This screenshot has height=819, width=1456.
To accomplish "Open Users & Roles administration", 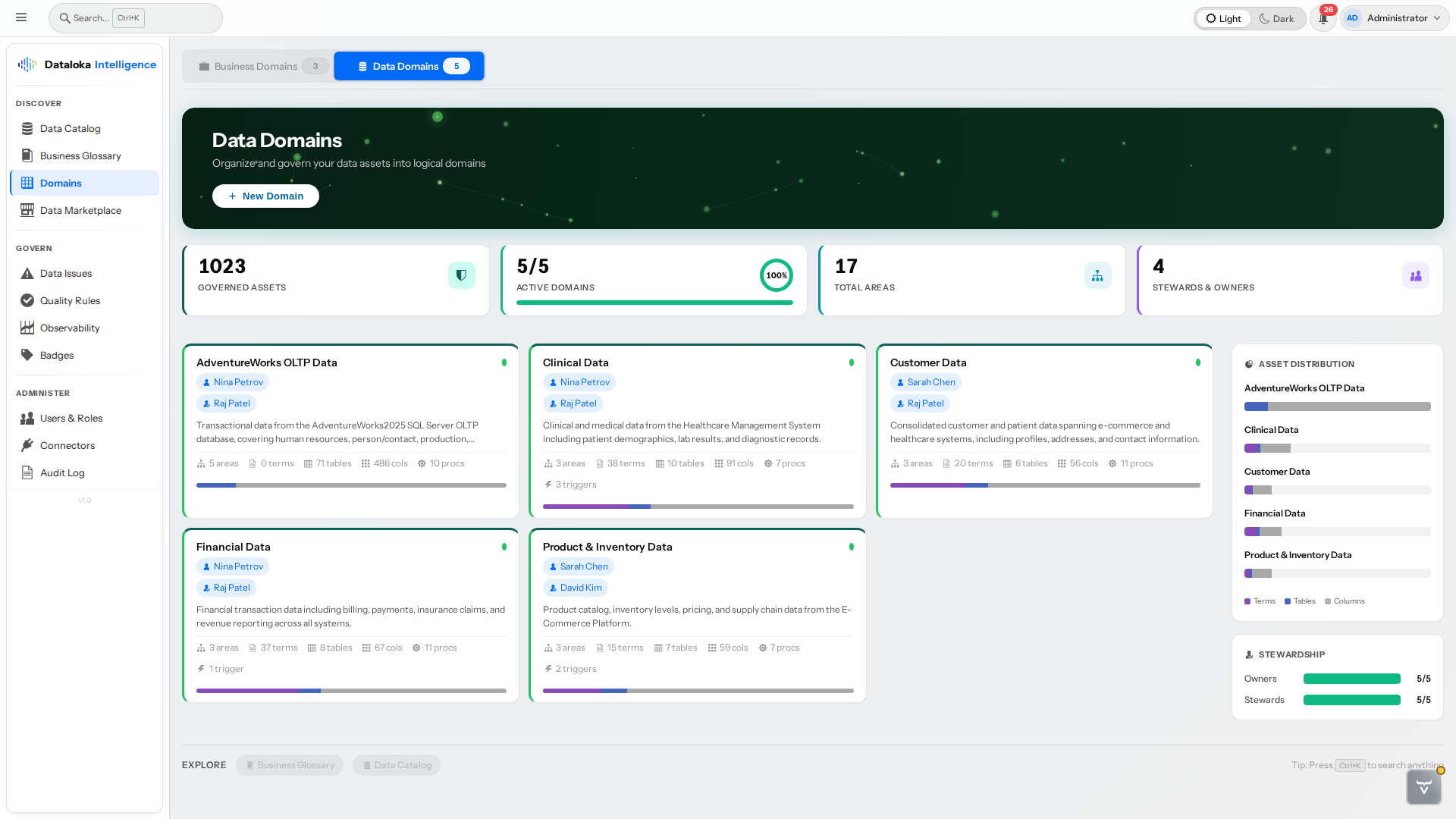I will [71, 418].
